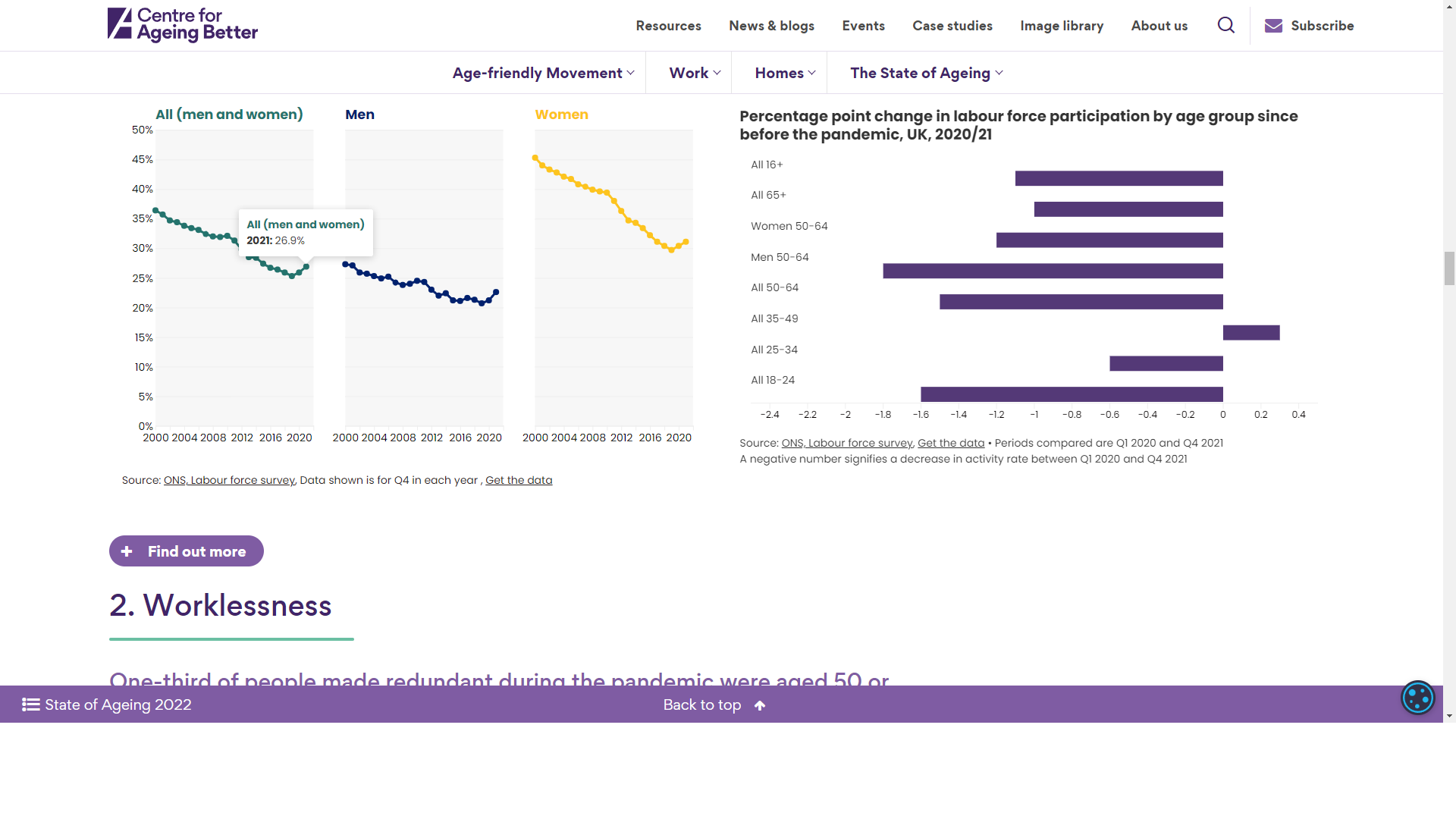Image resolution: width=1456 pixels, height=819 pixels.
Task: Open the Resources menu item
Action: (668, 26)
